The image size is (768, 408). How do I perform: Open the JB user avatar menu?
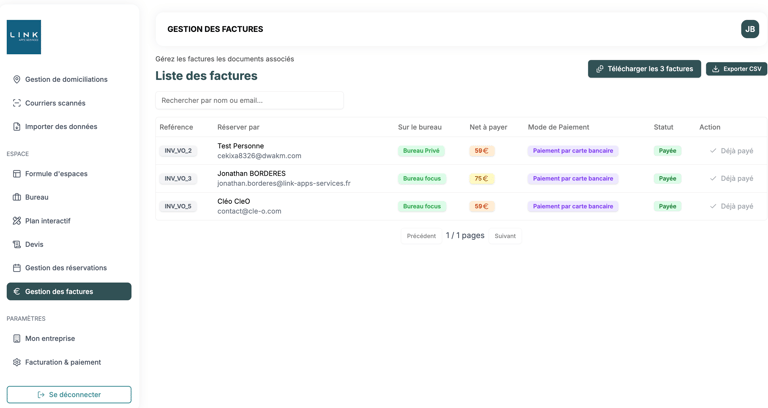750,29
